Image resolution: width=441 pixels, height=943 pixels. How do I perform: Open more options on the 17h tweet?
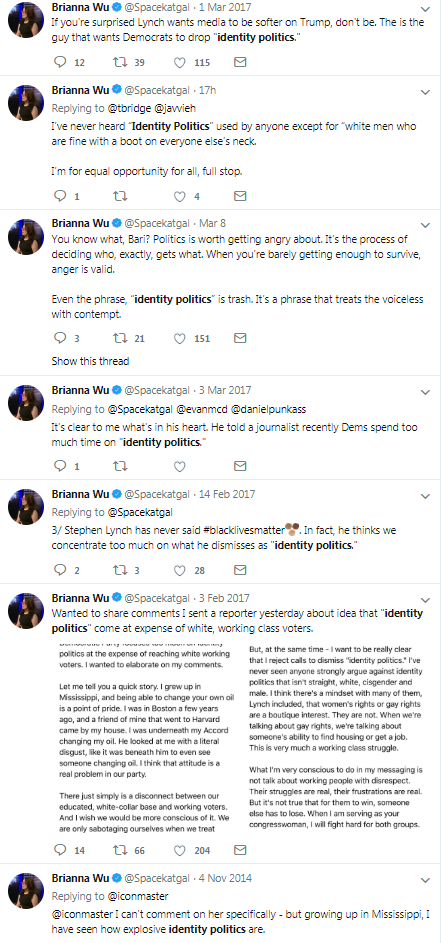tap(425, 93)
